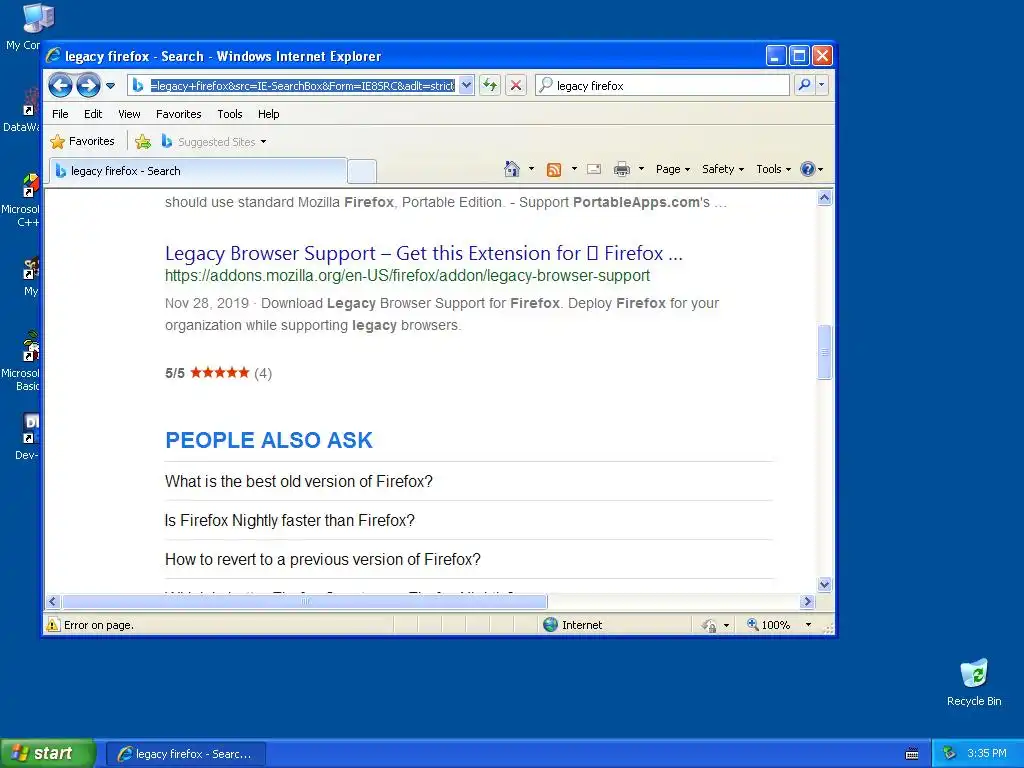Open the Page command bar menu

pos(673,169)
